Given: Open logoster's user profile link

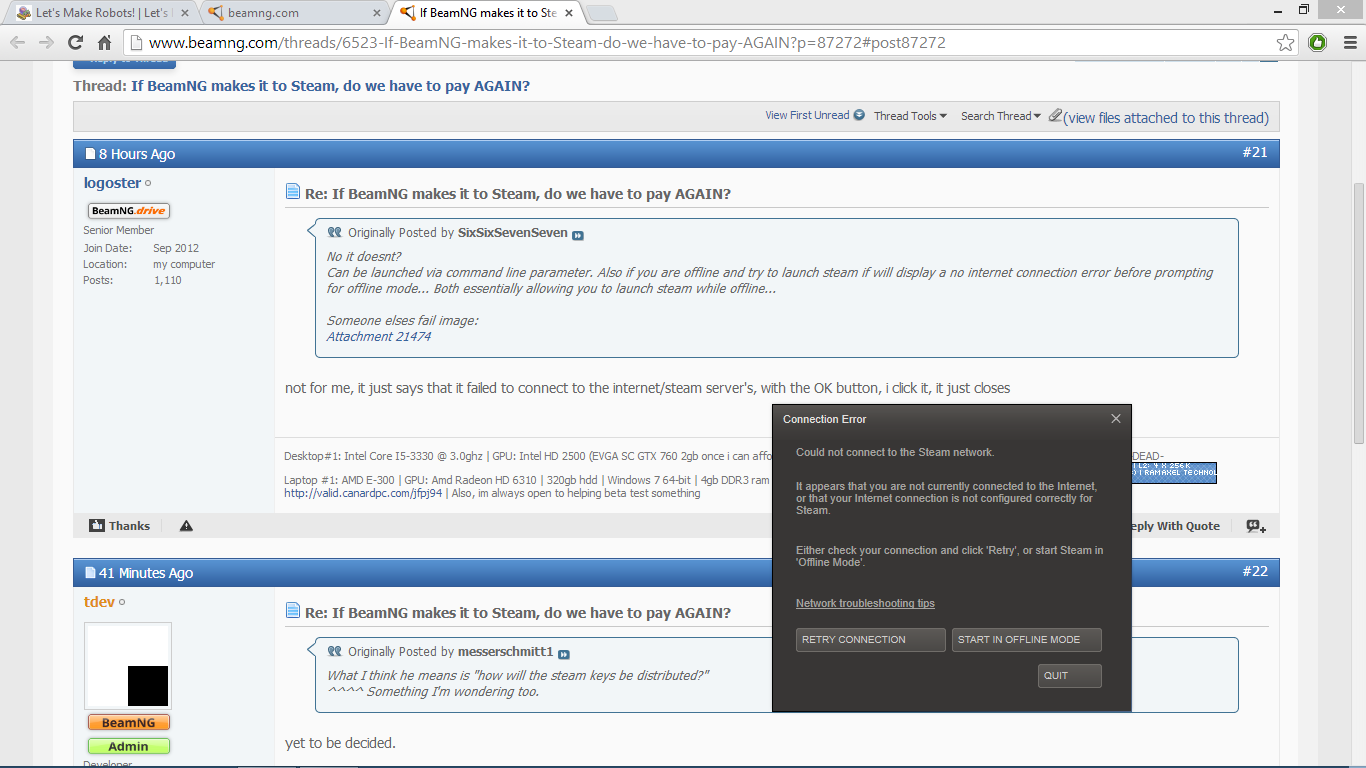Looking at the screenshot, I should (x=112, y=183).
